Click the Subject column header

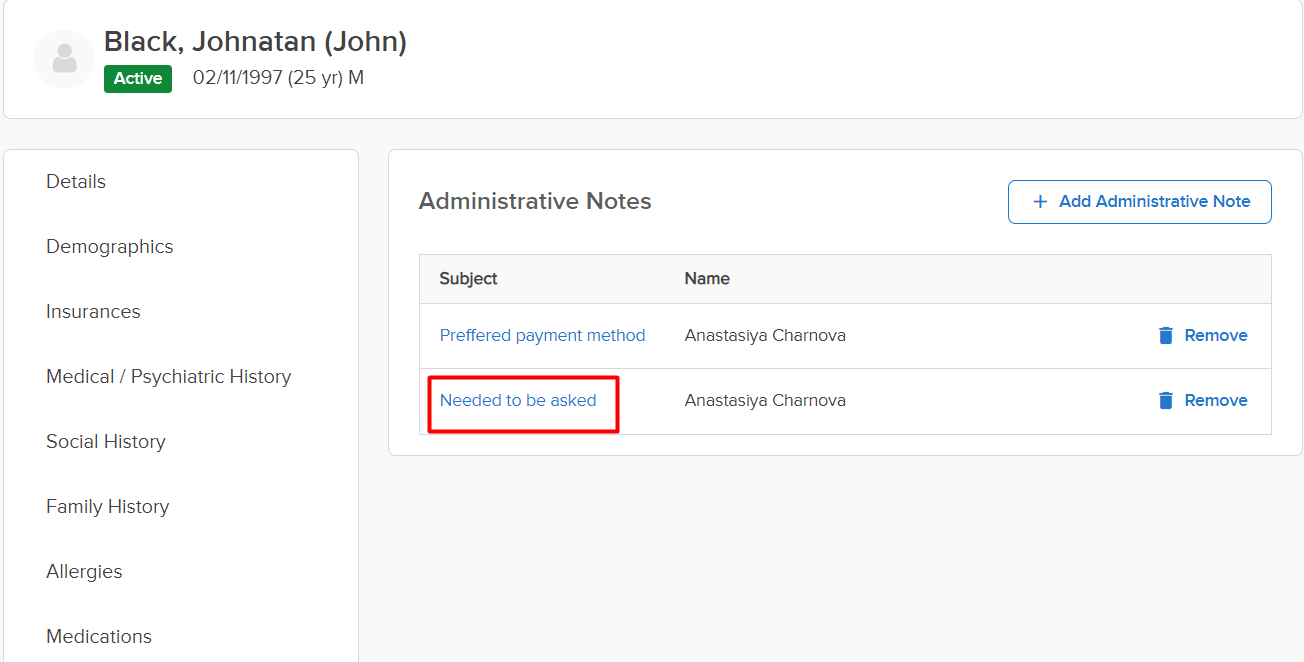pos(468,279)
